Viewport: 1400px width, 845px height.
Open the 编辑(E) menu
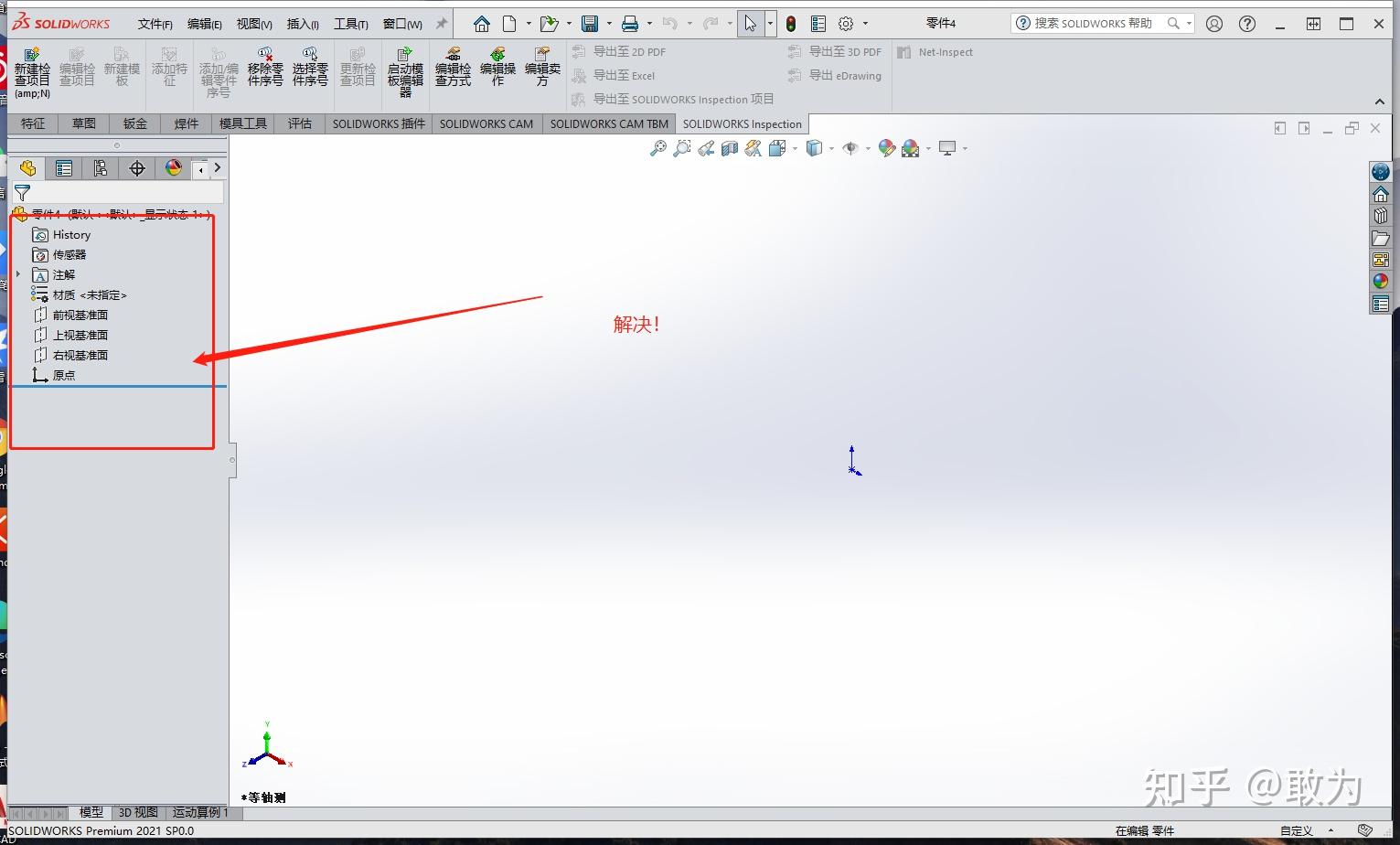click(x=204, y=24)
